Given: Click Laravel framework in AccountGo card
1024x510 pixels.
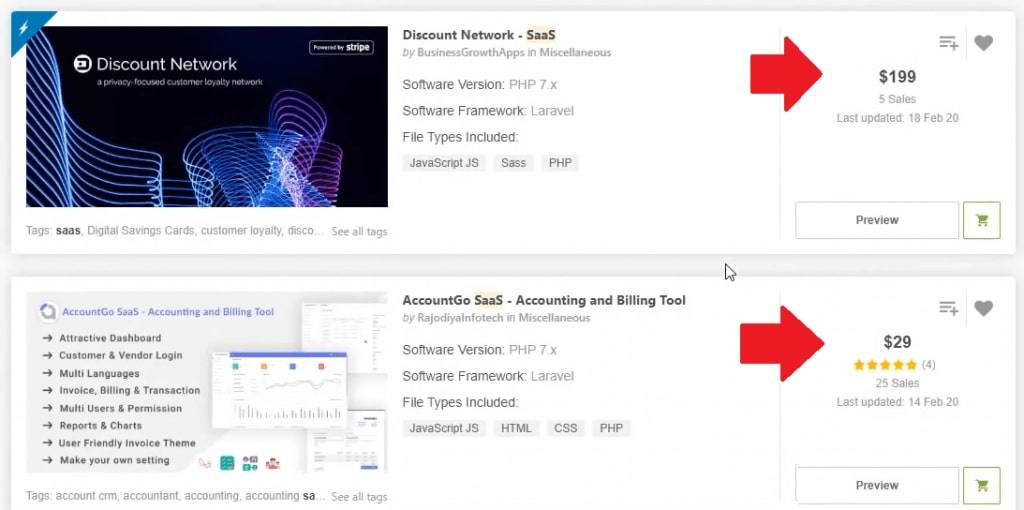Looking at the screenshot, I should [x=552, y=376].
